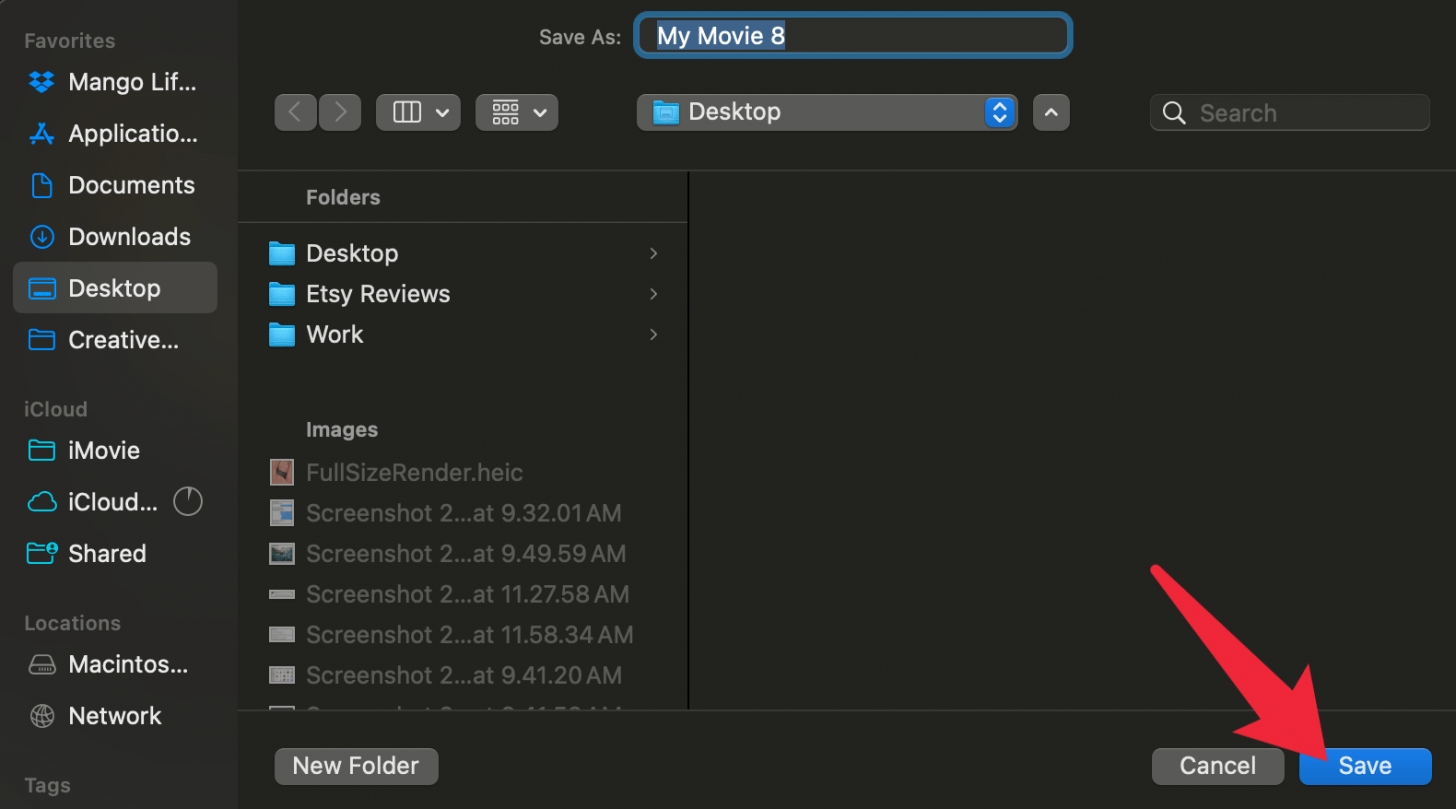Click the Cancel button
Viewport: 1456px width, 809px height.
point(1217,766)
